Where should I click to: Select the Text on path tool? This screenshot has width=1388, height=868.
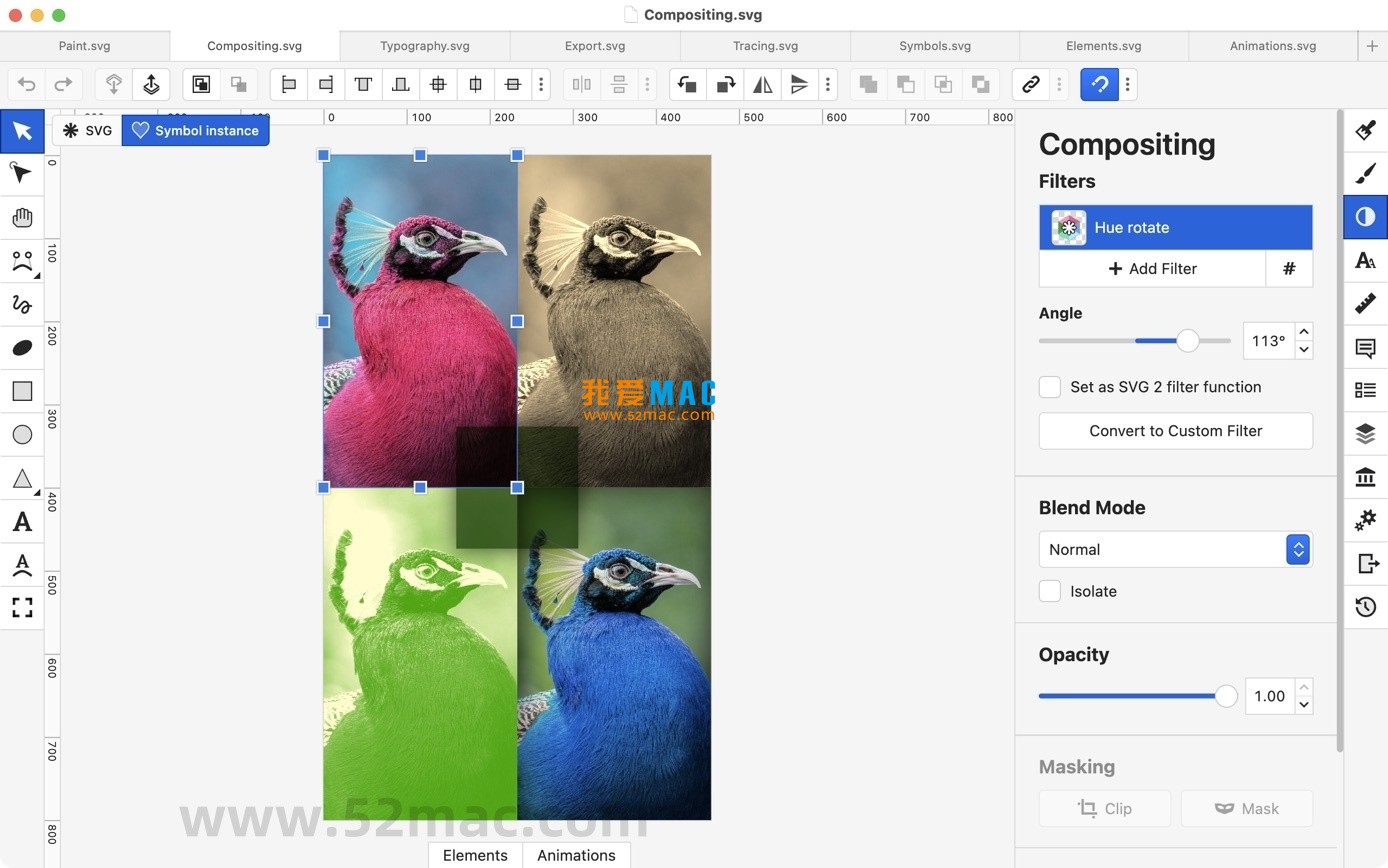pos(22,564)
